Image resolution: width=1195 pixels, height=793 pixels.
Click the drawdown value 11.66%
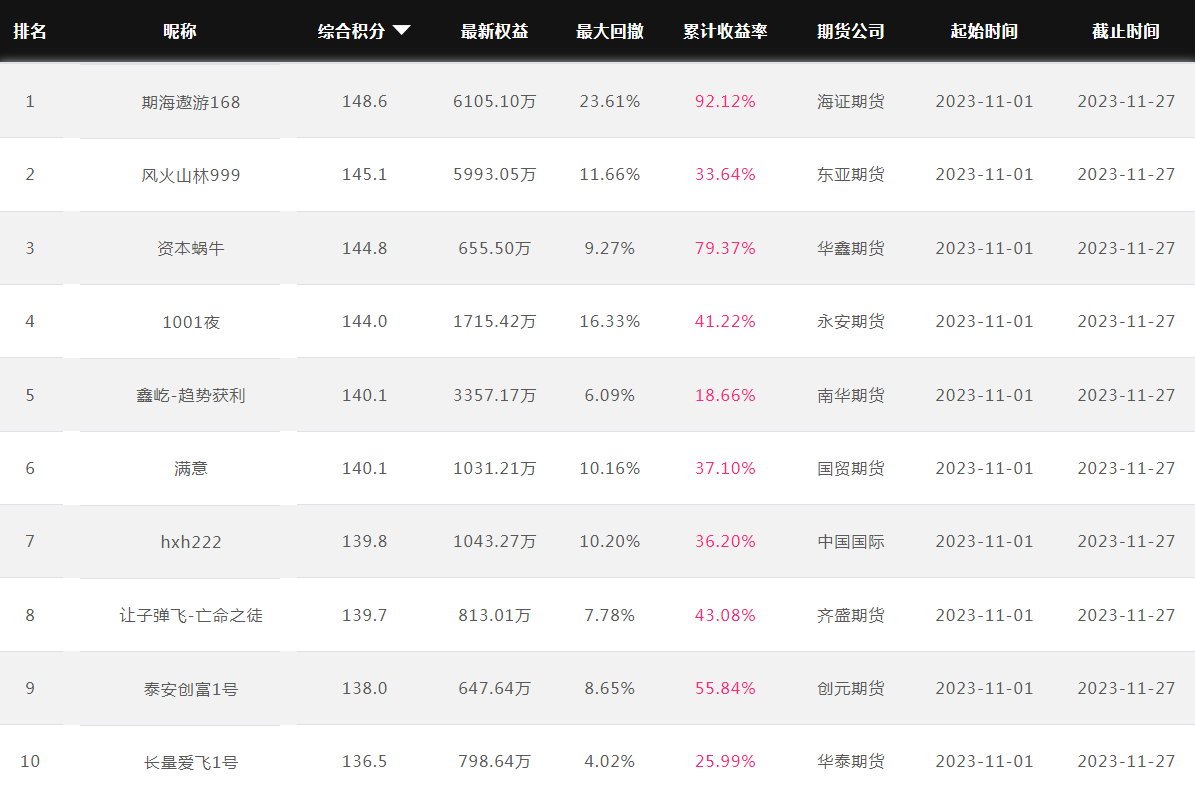[x=610, y=174]
